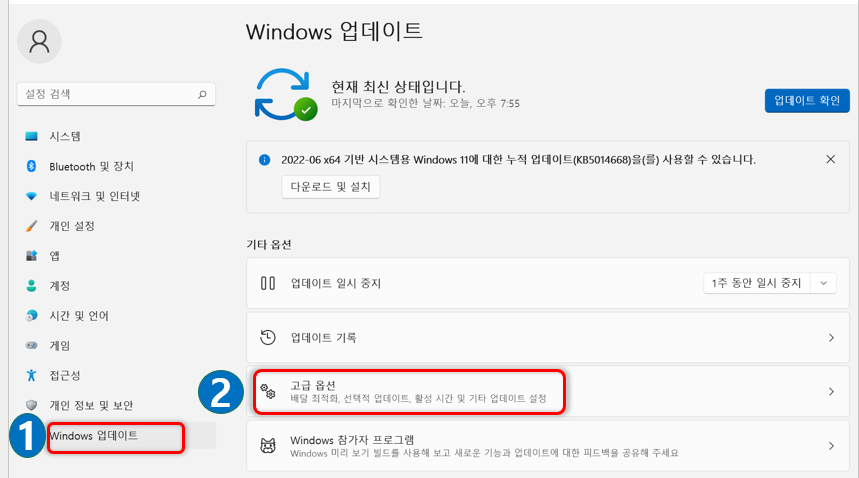Open 고급 옵션 via its chevron
The width and height of the screenshot is (859, 478).
[831, 391]
